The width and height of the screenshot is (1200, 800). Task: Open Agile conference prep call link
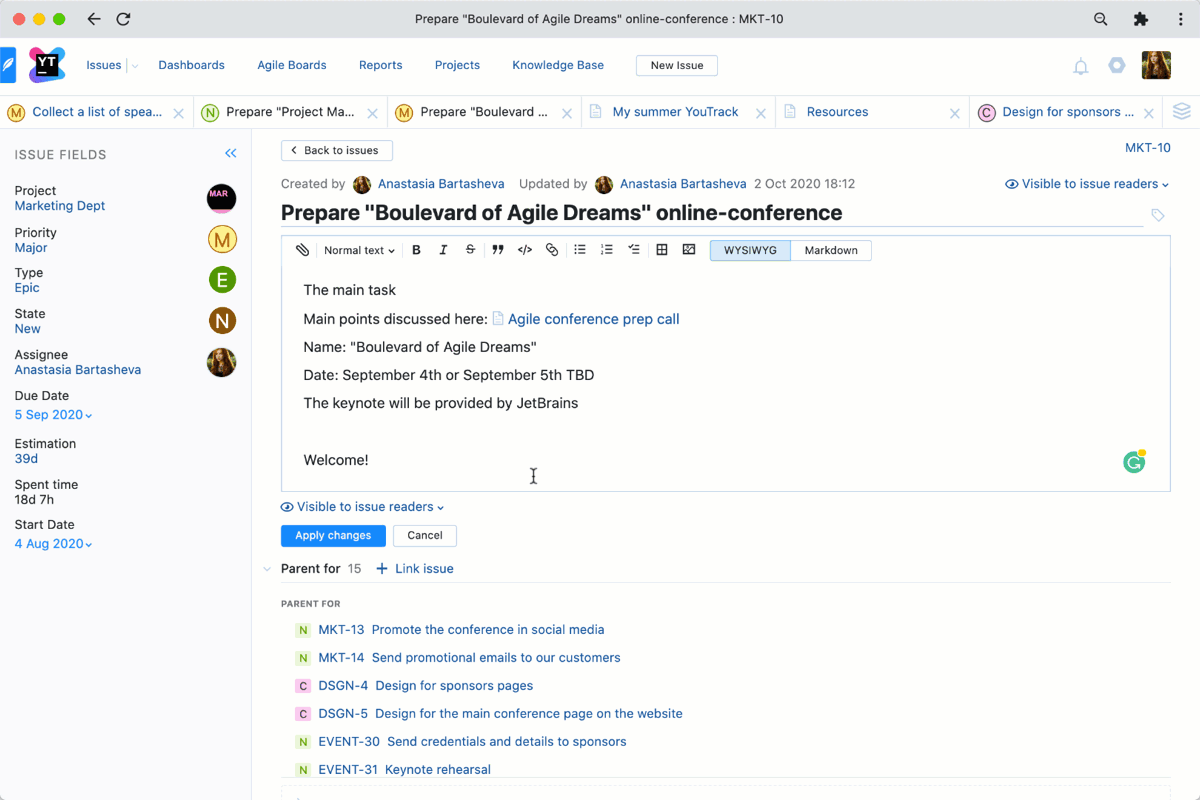(593, 319)
